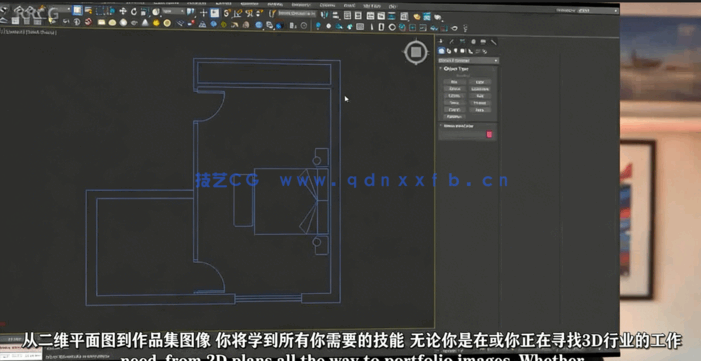701x361 pixels.
Task: Select the Helpers category icon
Action: click(x=470, y=51)
